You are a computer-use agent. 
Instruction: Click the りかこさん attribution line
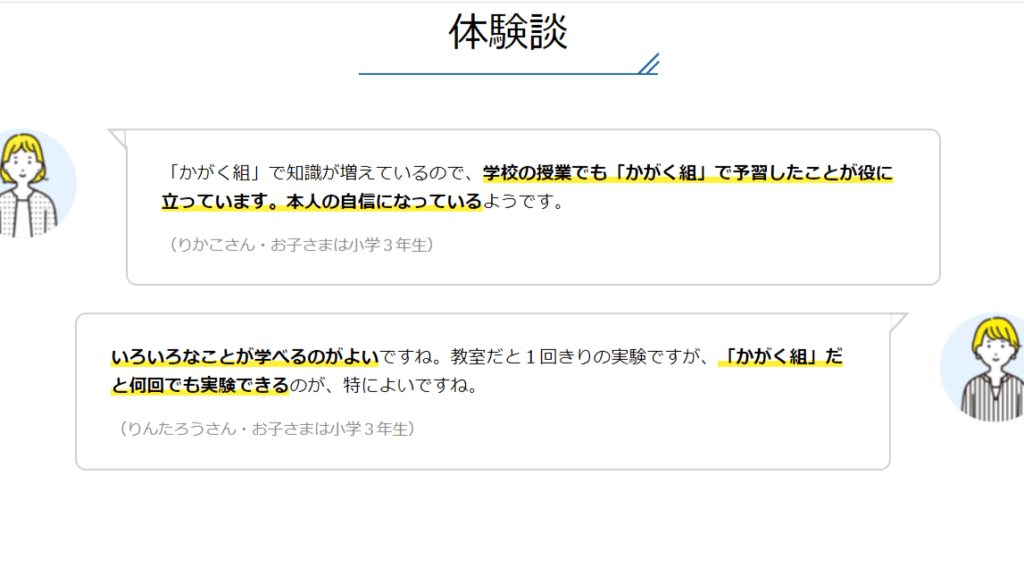301,244
